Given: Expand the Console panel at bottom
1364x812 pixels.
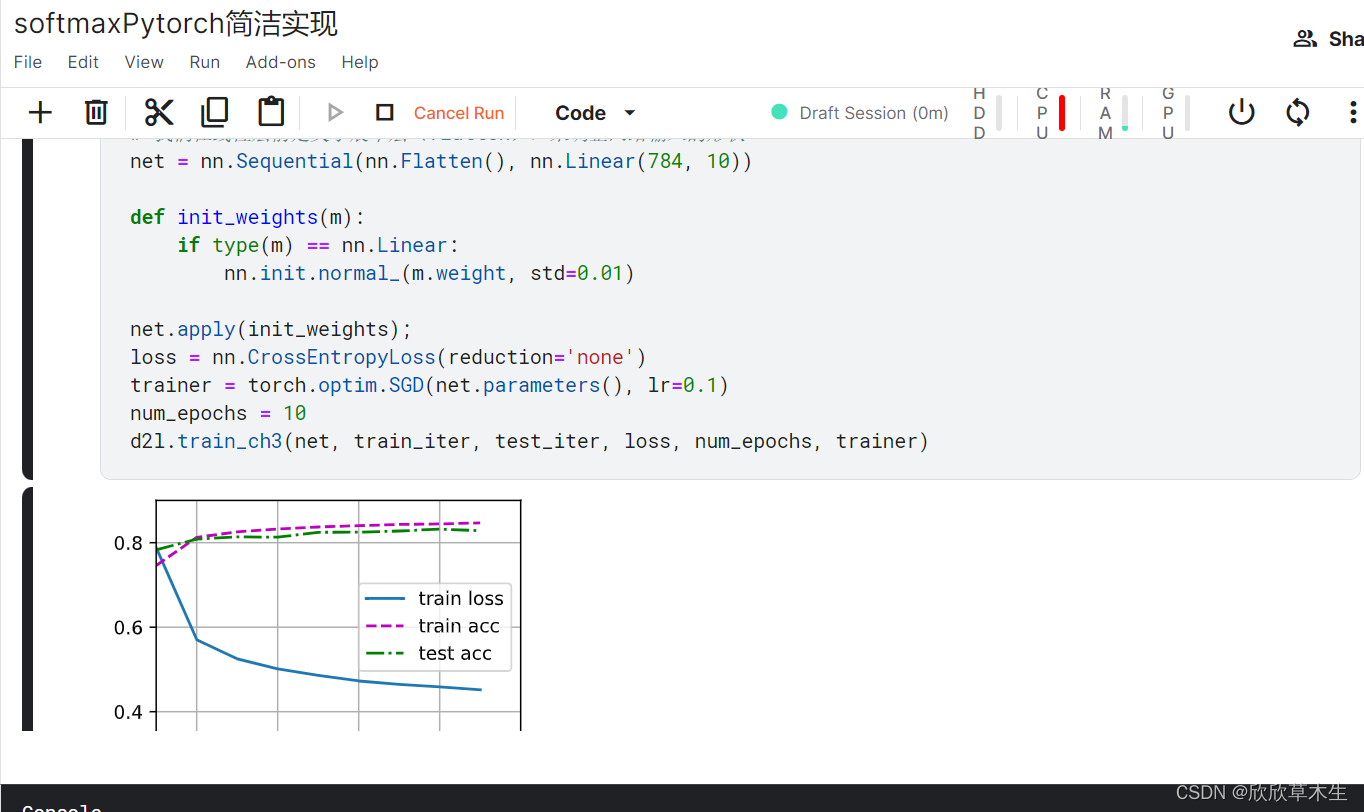Looking at the screenshot, I should 62,806.
